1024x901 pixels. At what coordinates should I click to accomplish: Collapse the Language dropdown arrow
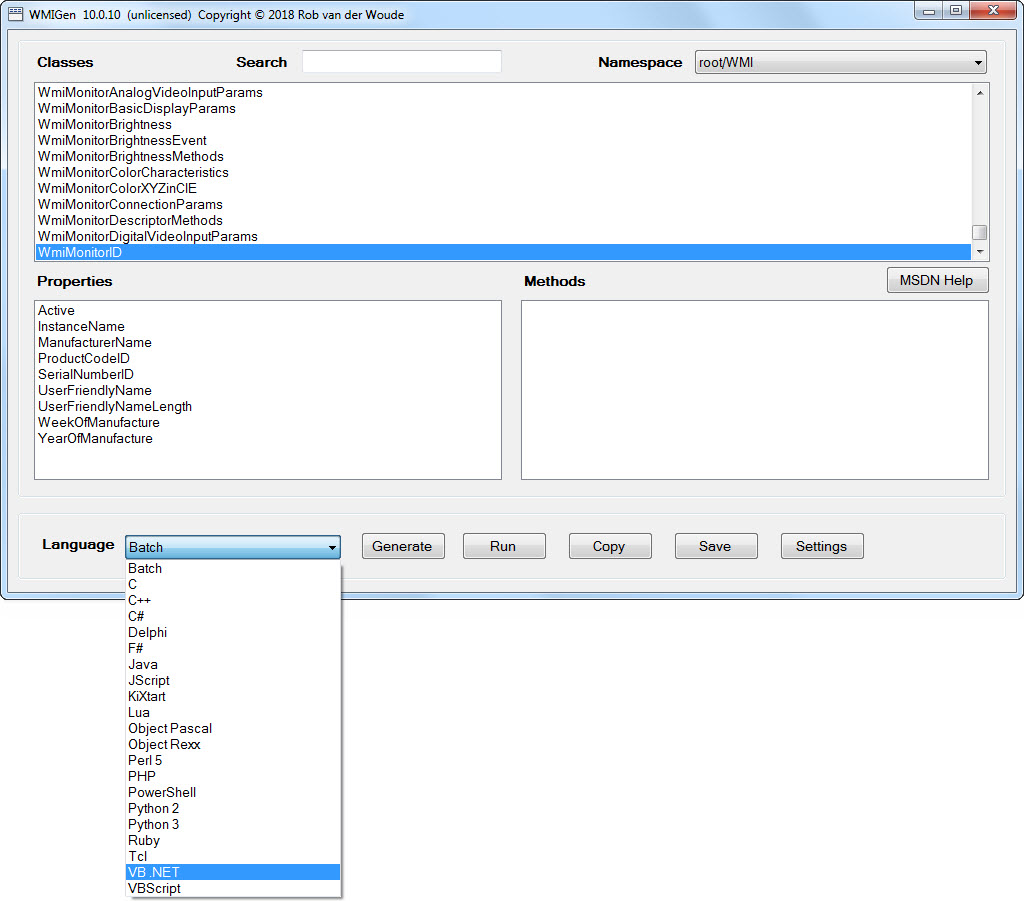tap(331, 547)
